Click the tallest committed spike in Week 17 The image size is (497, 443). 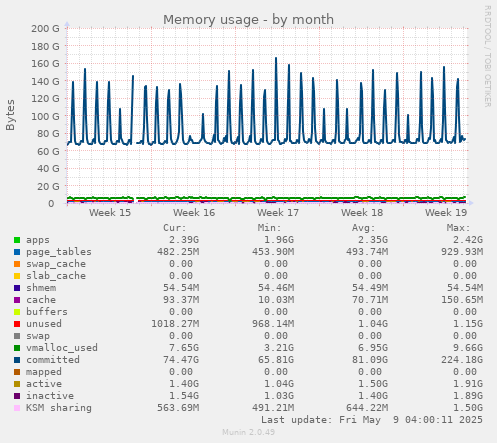[276, 59]
